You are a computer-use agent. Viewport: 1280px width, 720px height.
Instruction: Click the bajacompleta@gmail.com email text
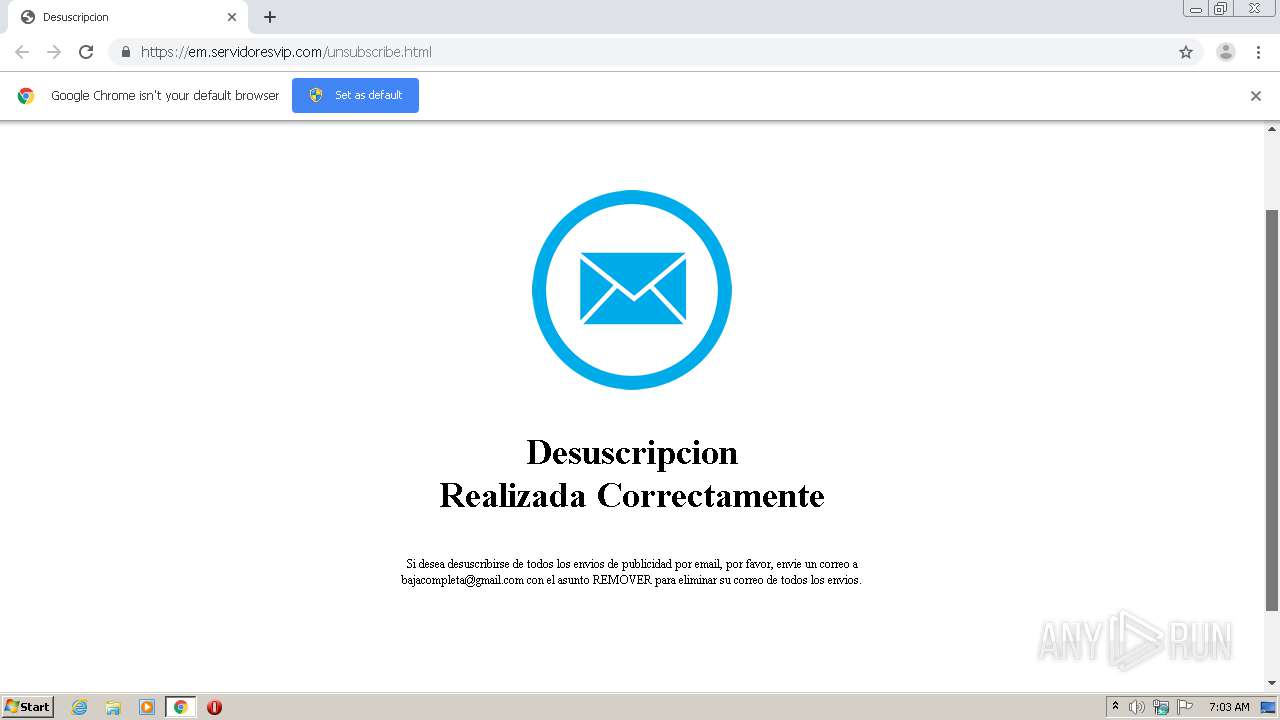pos(462,580)
